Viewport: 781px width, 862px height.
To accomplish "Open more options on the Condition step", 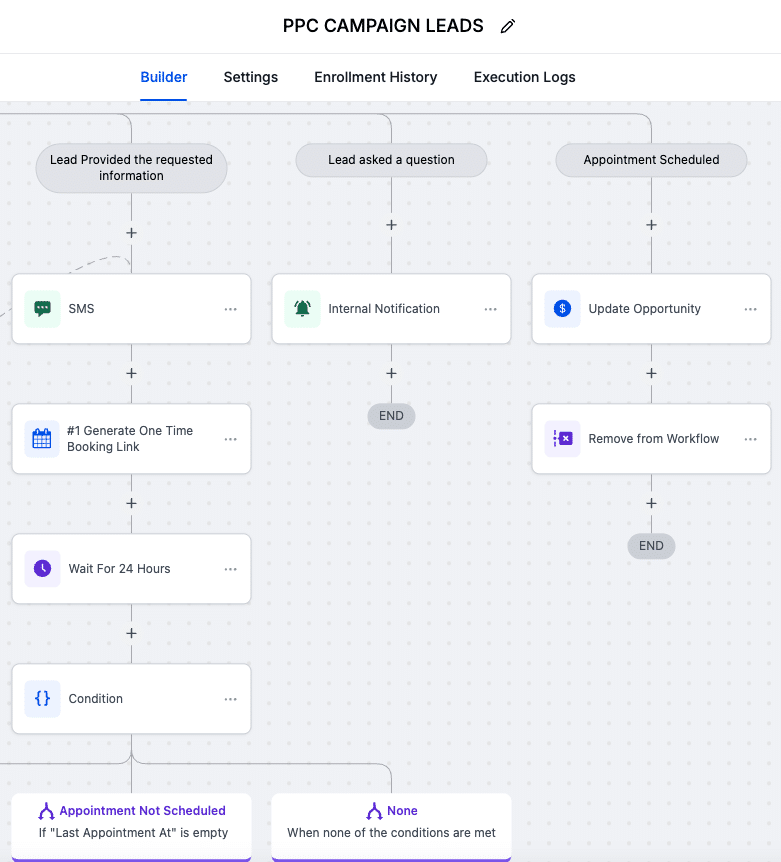I will [231, 699].
